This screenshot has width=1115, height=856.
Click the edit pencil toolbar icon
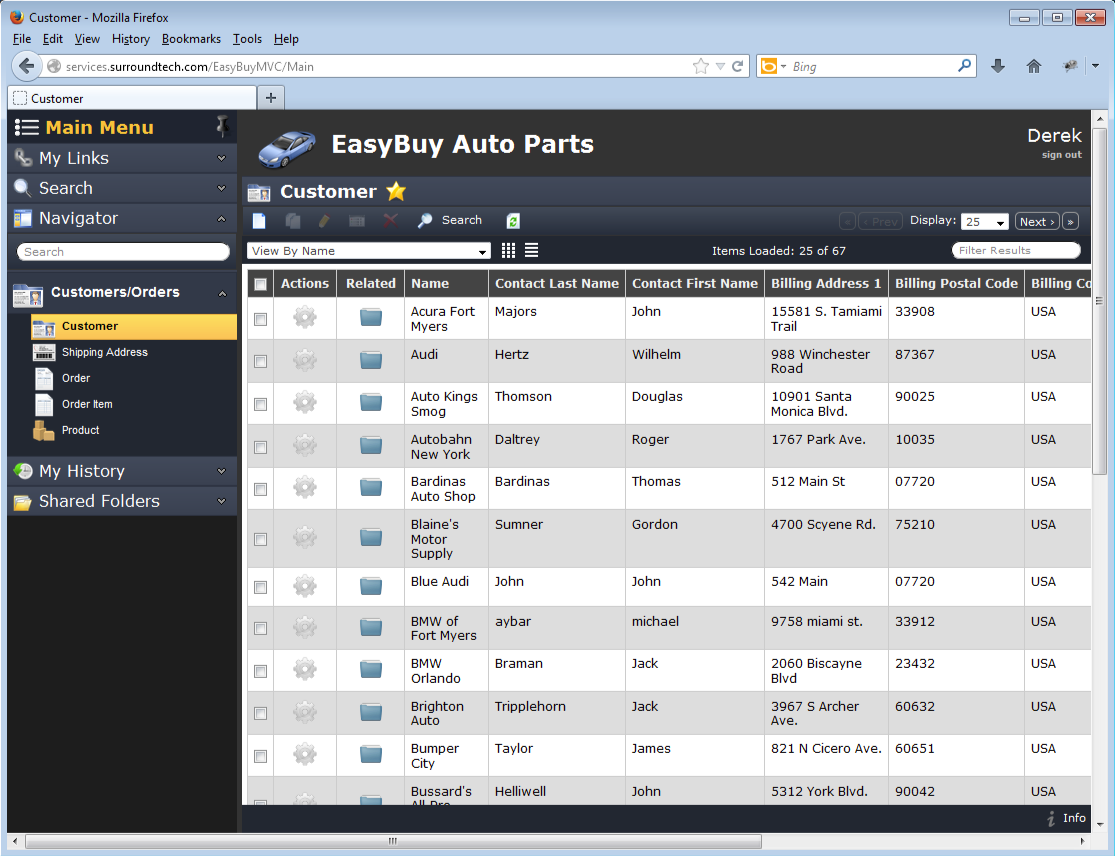[324, 221]
